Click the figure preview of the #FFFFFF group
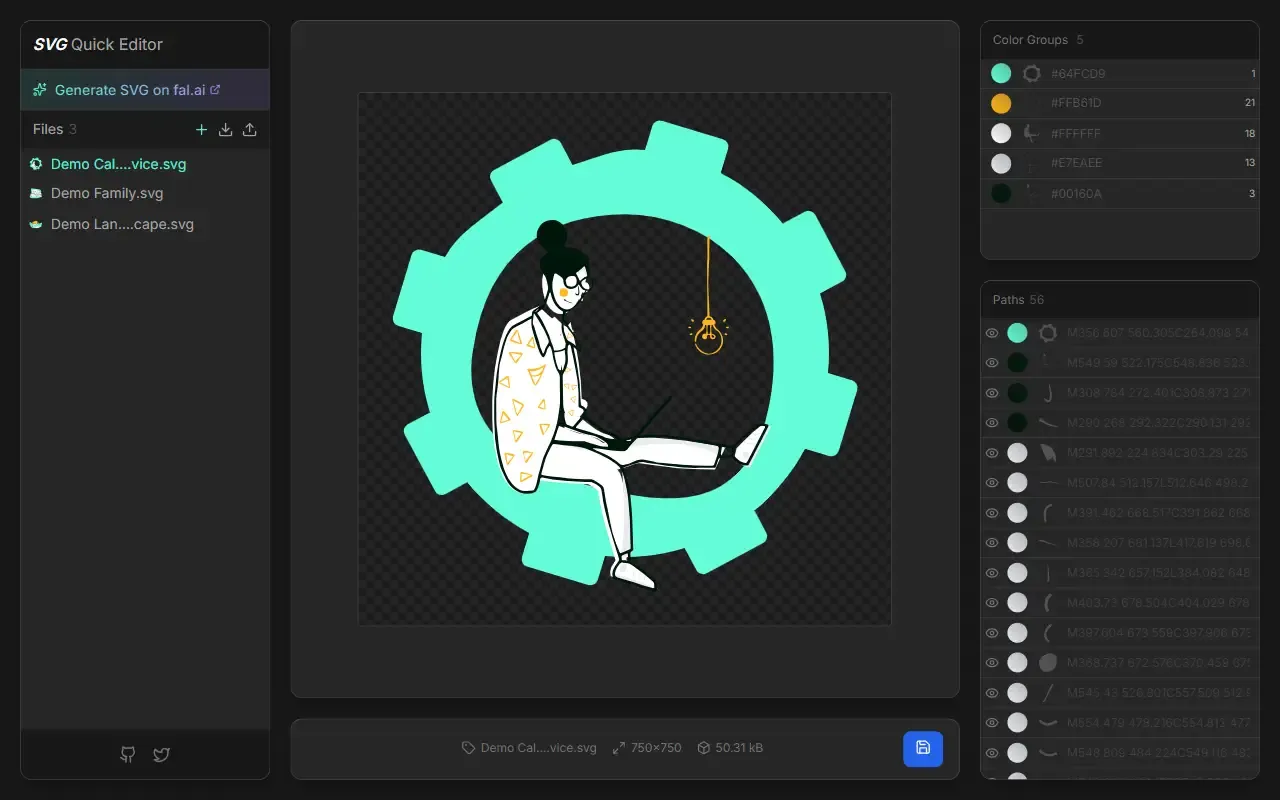 coord(1032,133)
